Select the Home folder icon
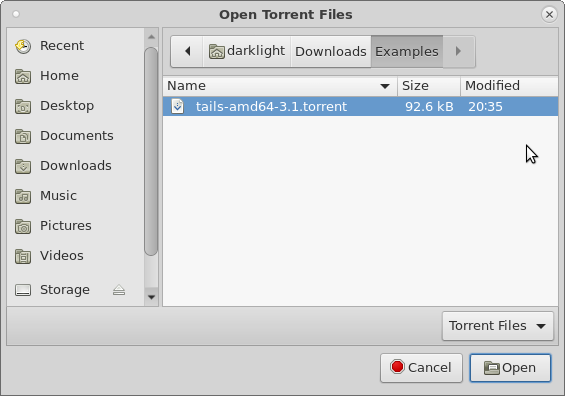Screen dimensions: 565x396 coord(23,76)
